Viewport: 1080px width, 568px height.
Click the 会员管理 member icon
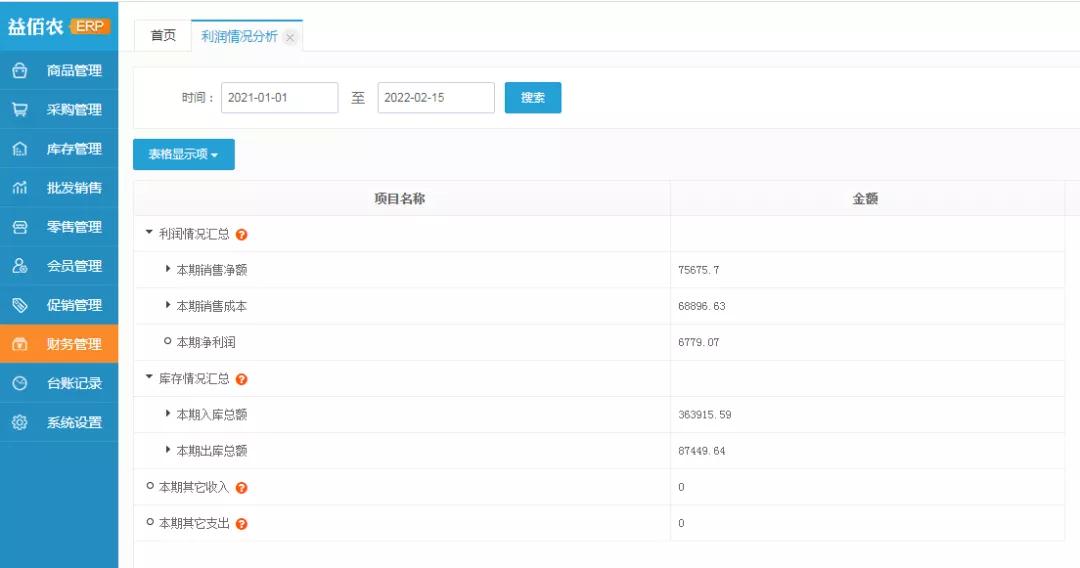click(19, 266)
